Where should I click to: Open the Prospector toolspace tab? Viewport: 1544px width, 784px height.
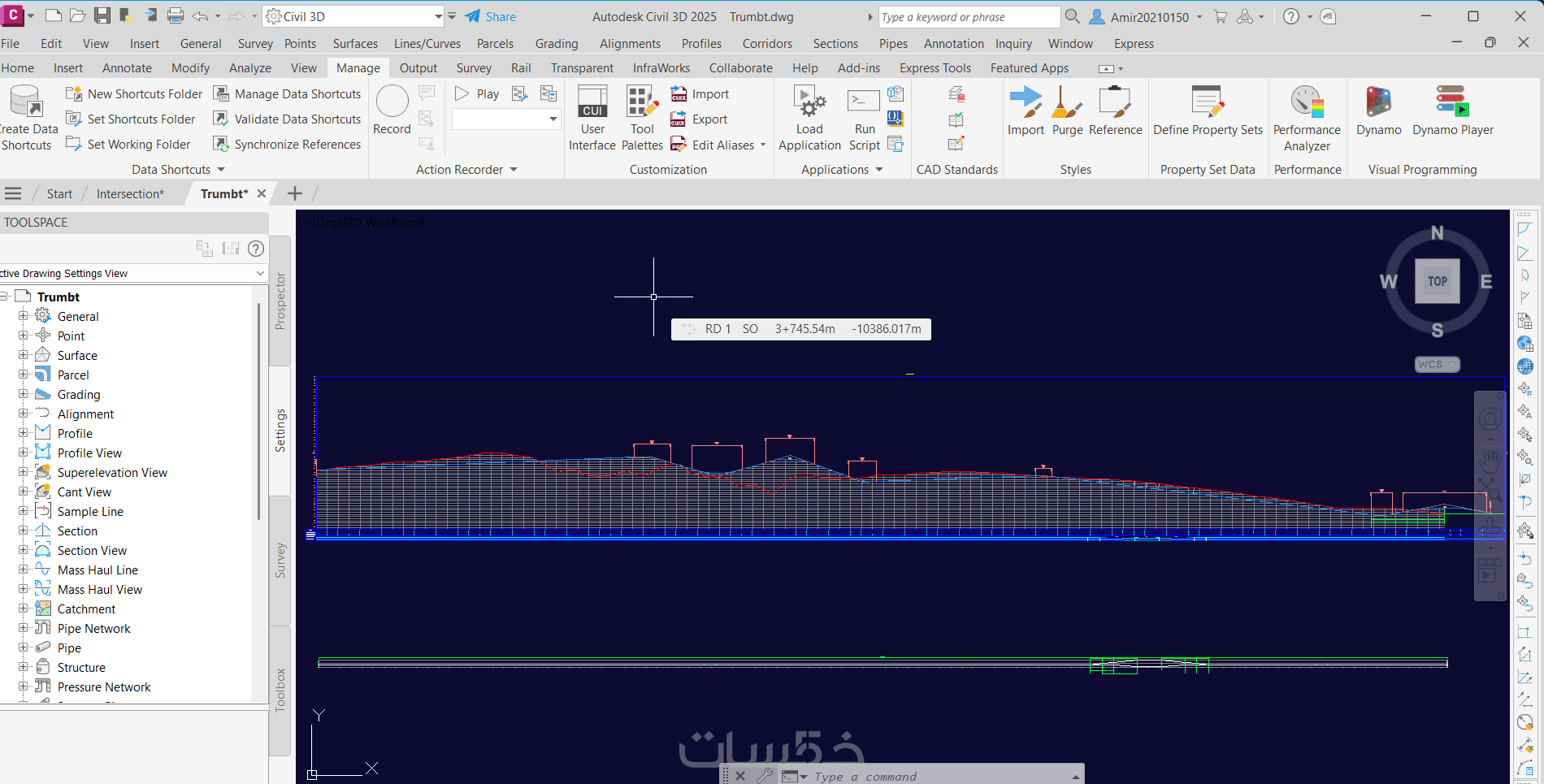(x=280, y=301)
